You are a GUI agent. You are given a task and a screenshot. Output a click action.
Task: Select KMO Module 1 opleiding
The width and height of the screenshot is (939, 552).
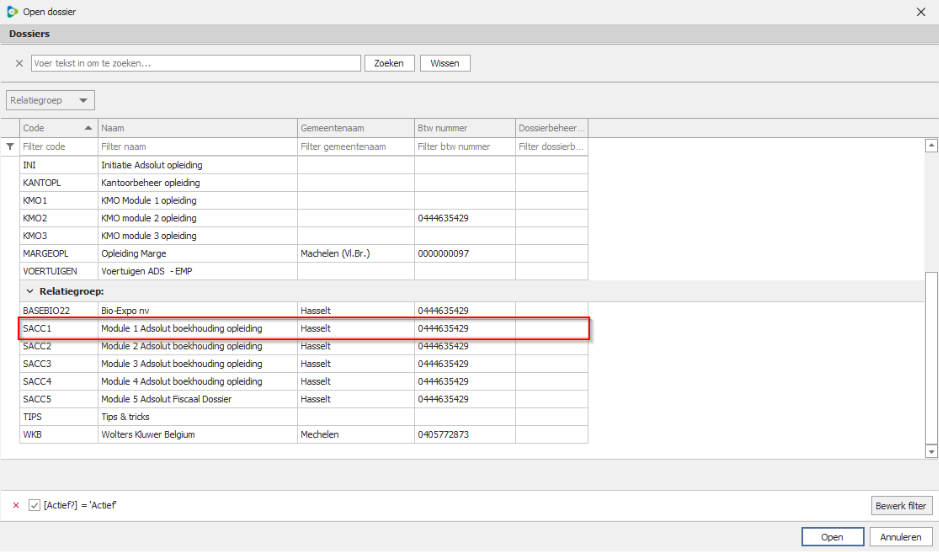point(149,201)
